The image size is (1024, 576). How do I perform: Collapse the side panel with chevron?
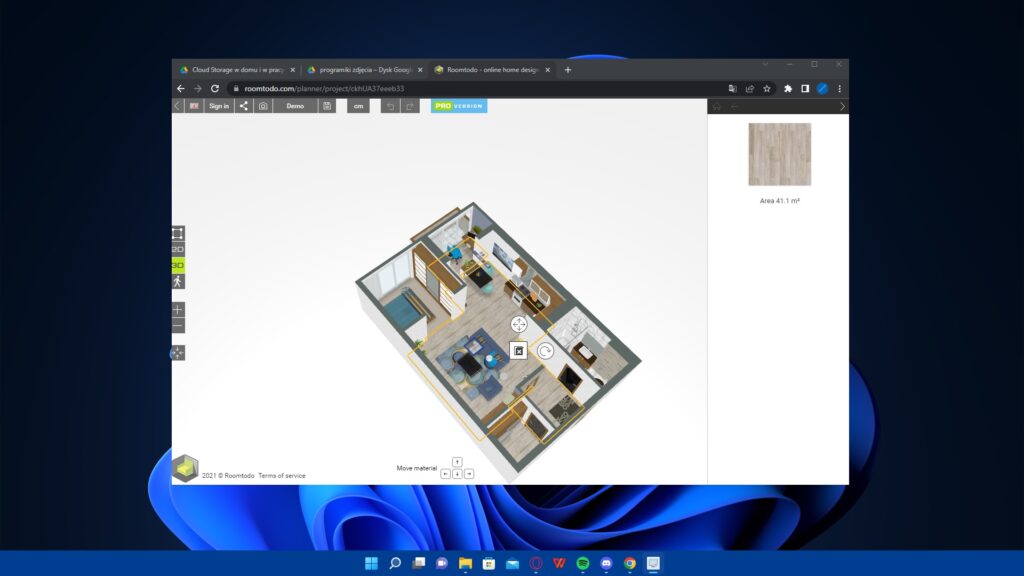coord(842,106)
